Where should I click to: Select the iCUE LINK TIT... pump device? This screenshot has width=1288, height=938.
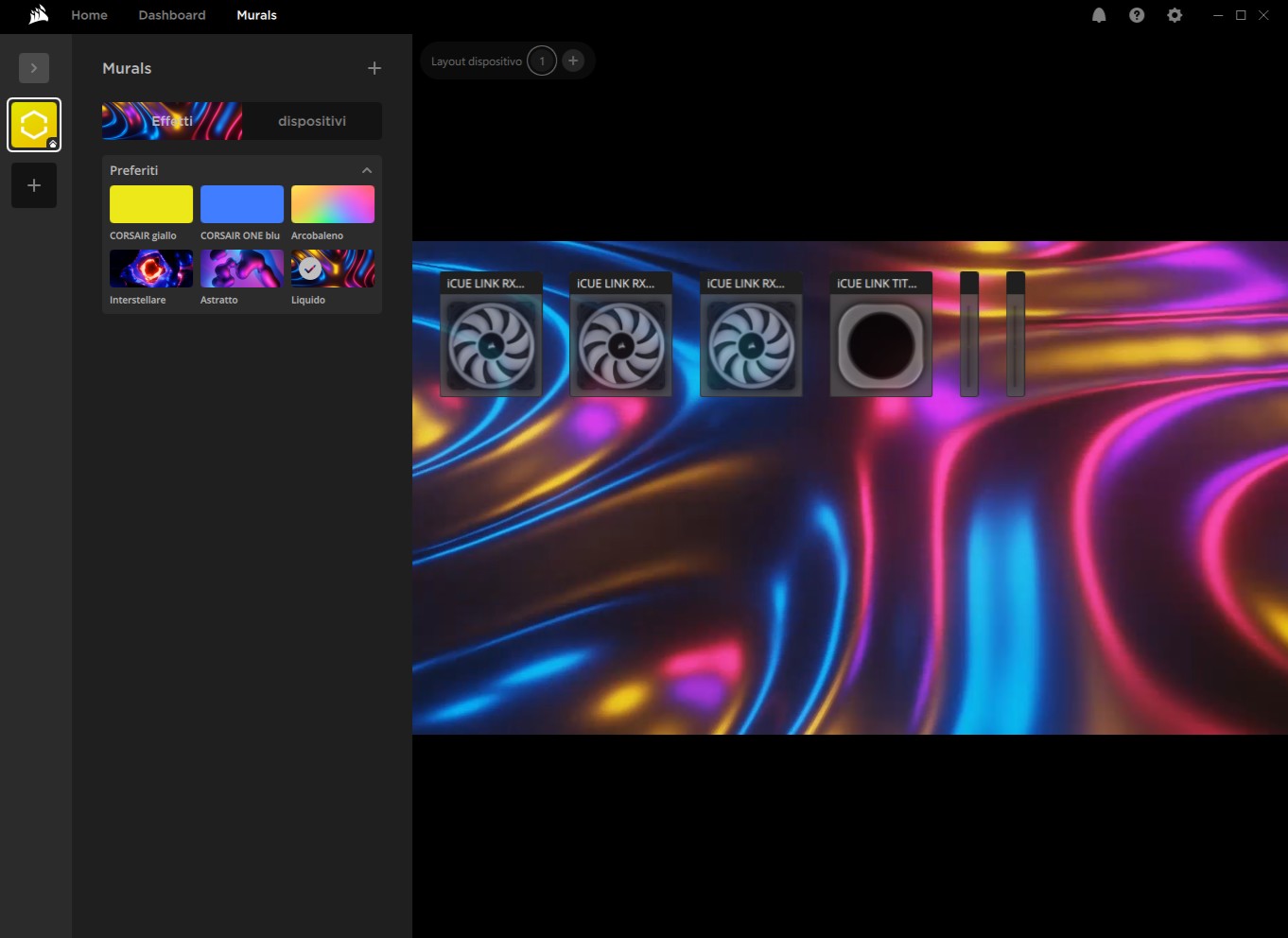tap(880, 344)
